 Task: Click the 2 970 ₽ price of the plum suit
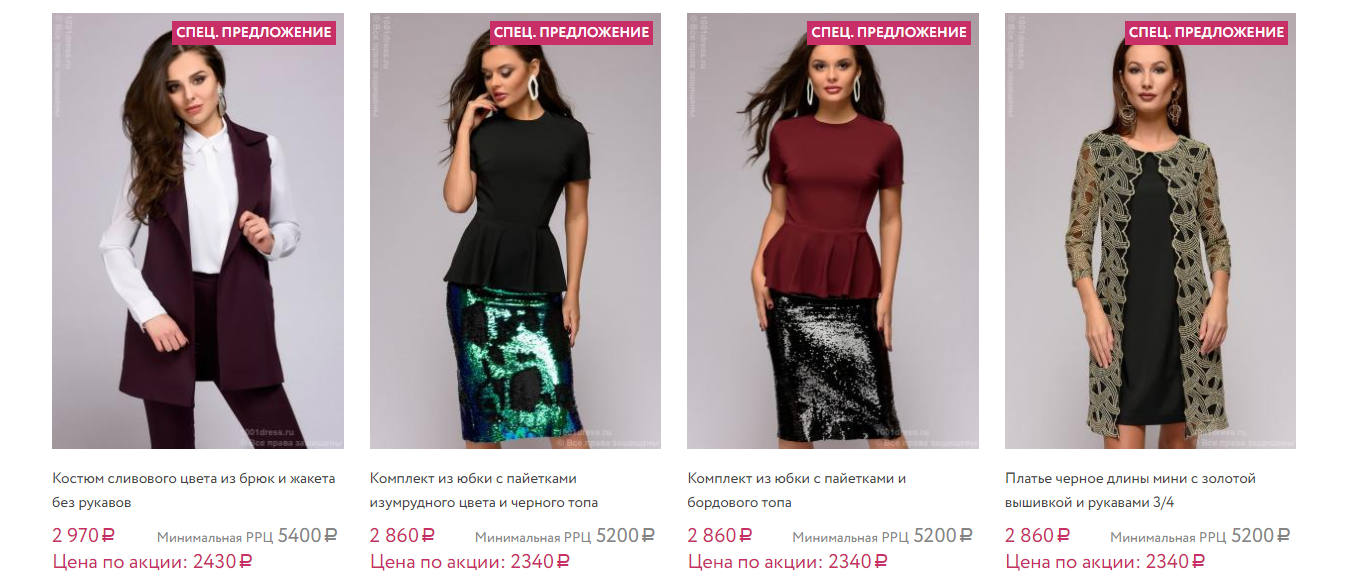click(84, 536)
